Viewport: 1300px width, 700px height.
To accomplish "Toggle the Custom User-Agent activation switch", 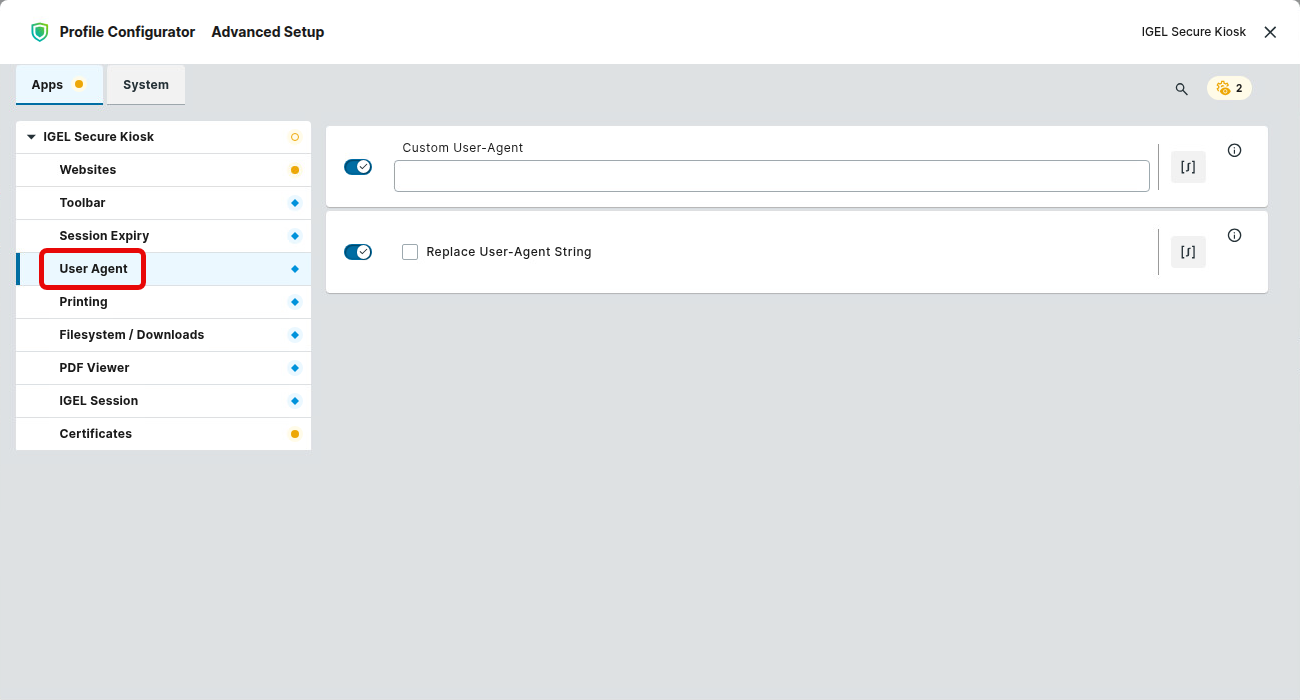I will (x=357, y=167).
